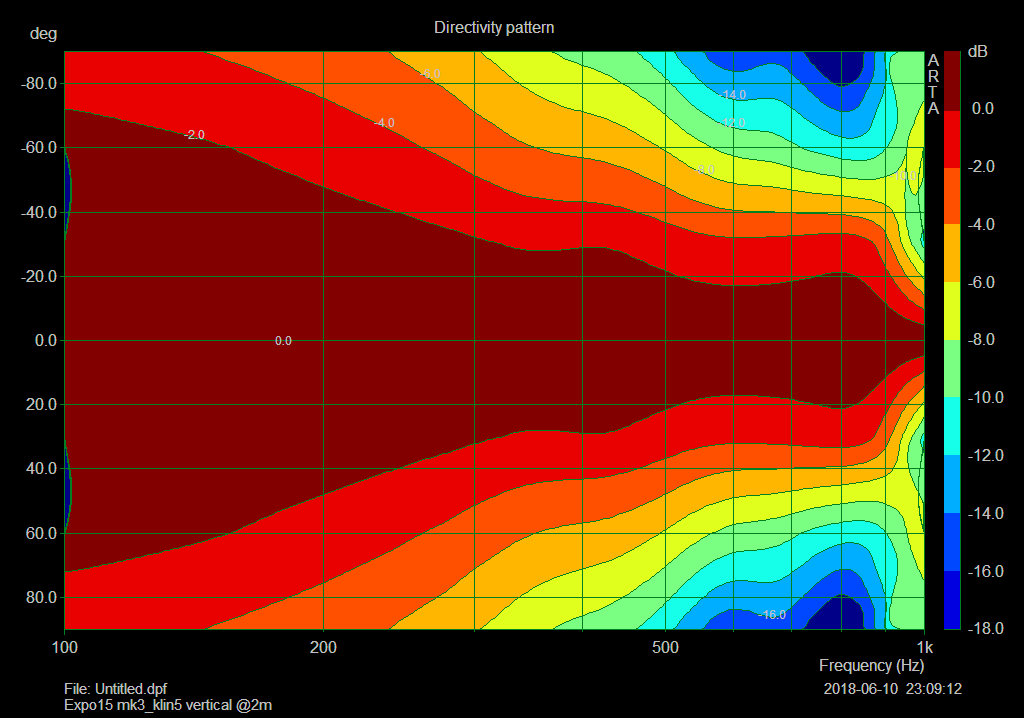Click the '60.0' degree axis label
Screen dimensions: 1024x718
(x=42, y=533)
